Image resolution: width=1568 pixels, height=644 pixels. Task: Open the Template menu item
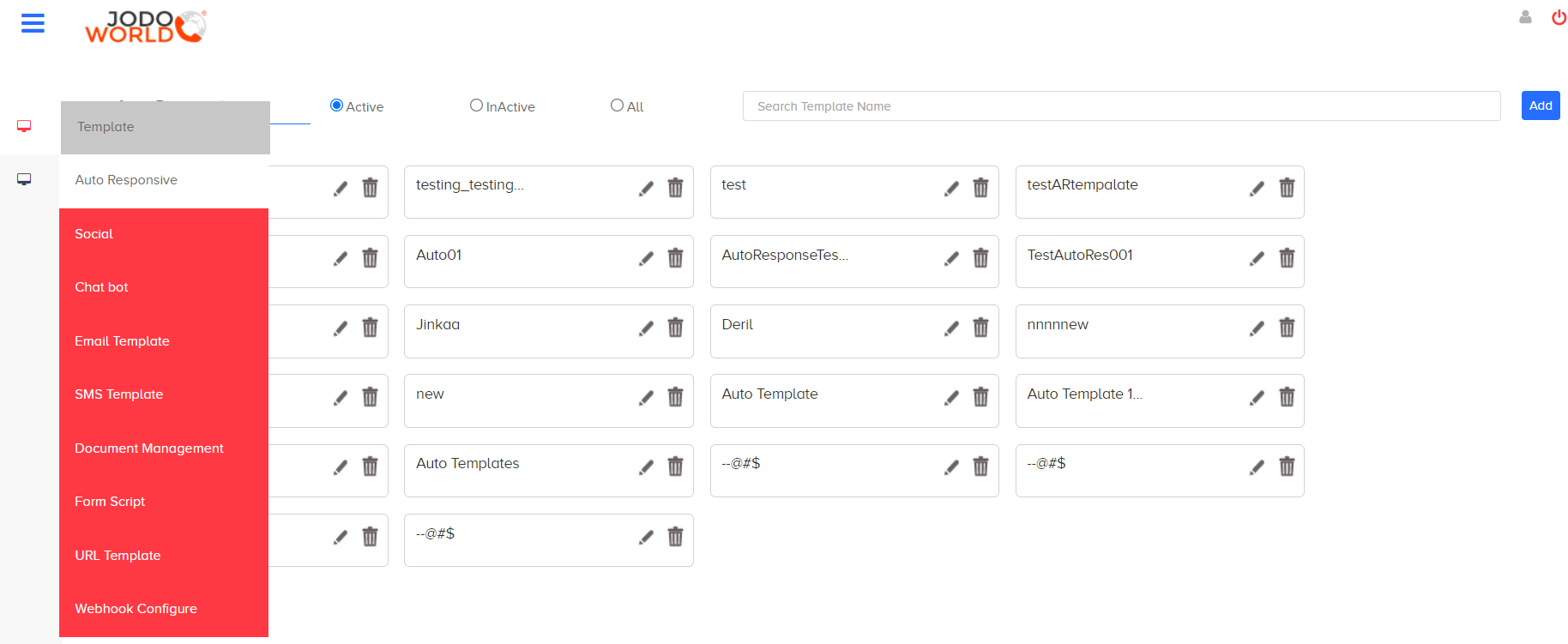point(166,127)
